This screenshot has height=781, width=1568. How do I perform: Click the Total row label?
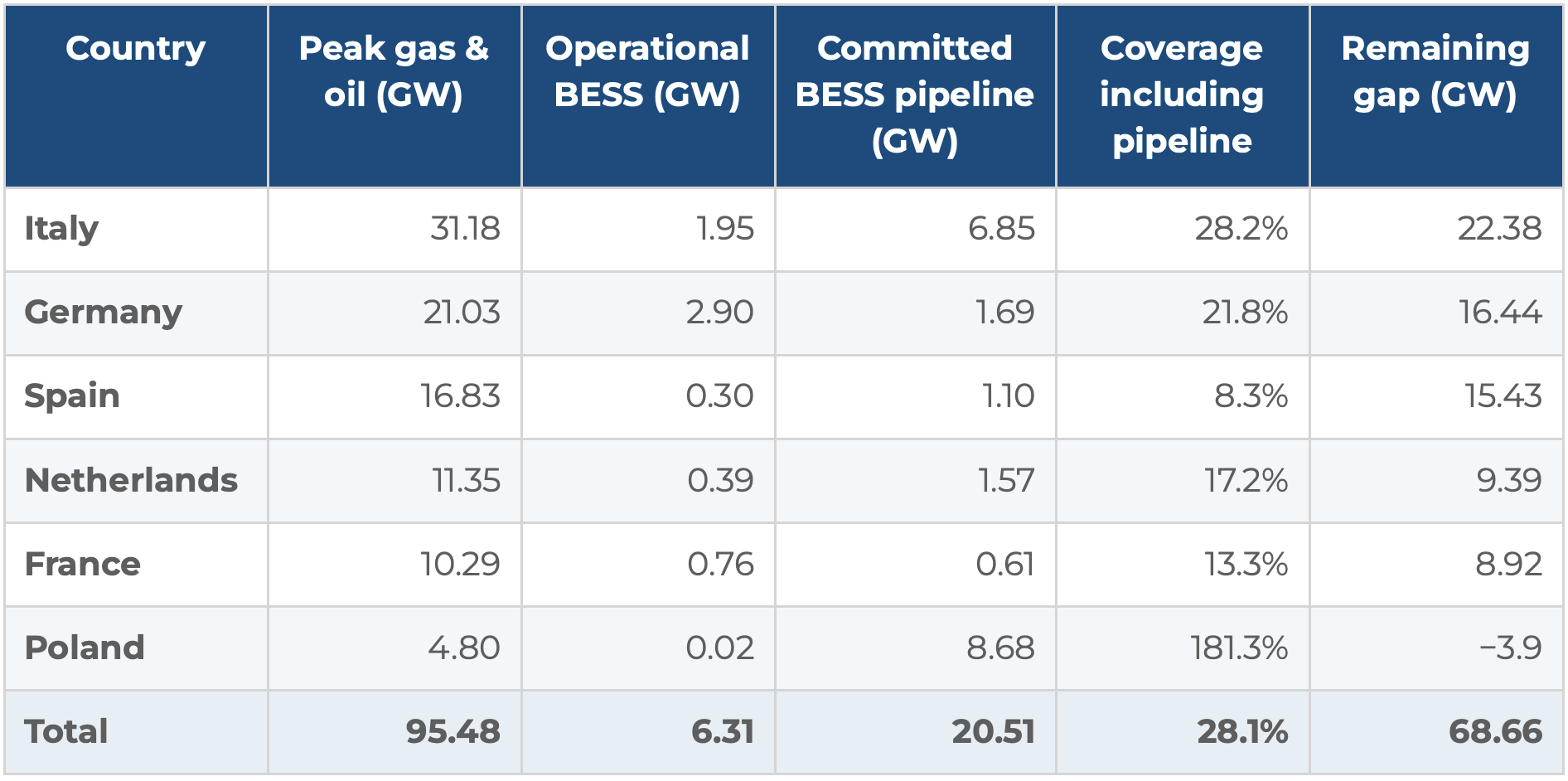[x=66, y=731]
